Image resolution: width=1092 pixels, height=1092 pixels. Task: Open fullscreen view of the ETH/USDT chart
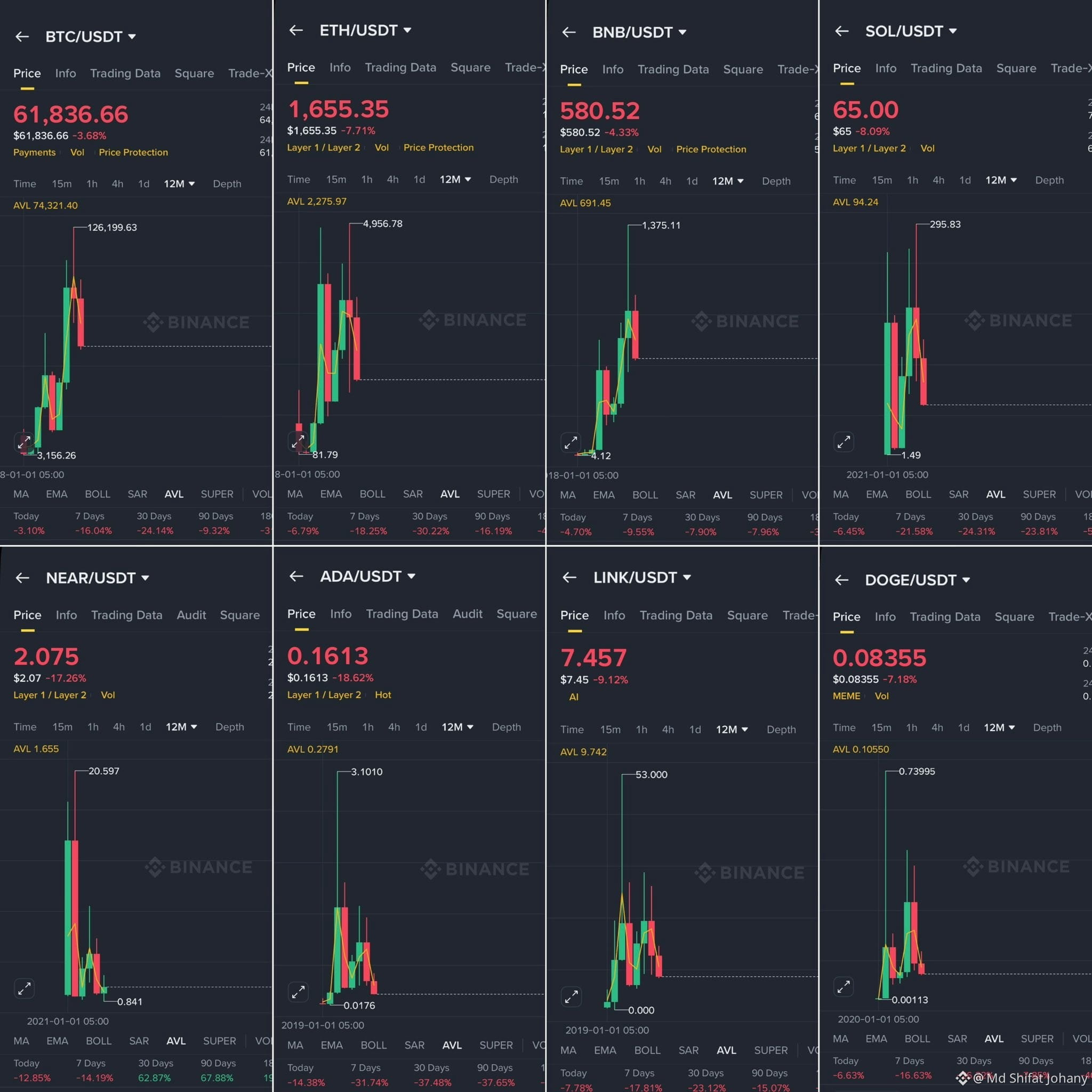pos(298,441)
